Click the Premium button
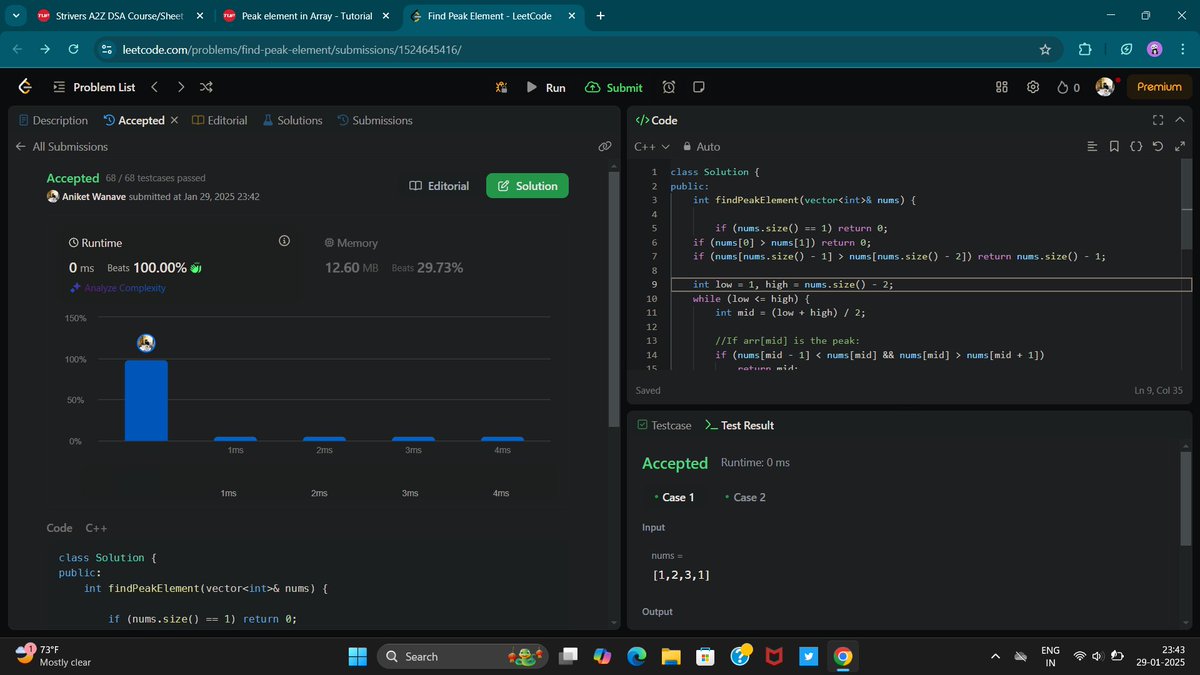The image size is (1200, 675). click(x=1159, y=87)
